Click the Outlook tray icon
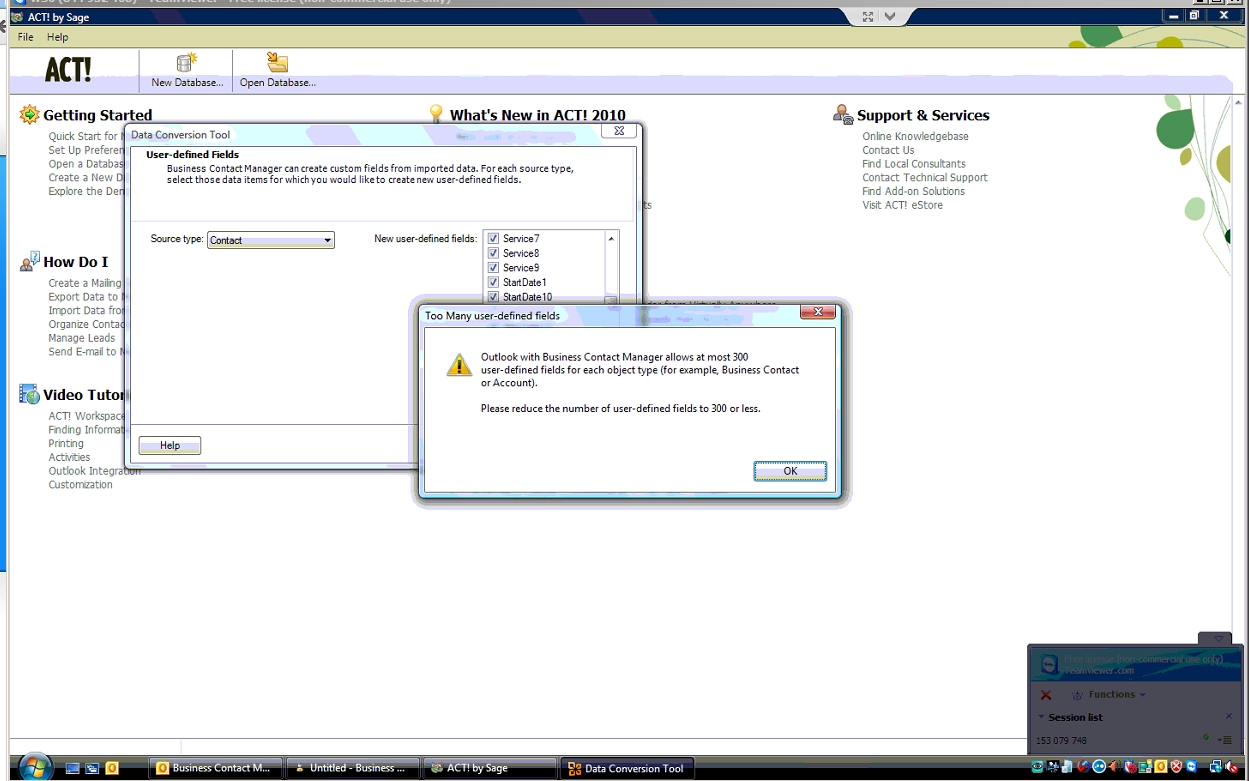Viewport: 1249px width, 781px height. point(1161,767)
